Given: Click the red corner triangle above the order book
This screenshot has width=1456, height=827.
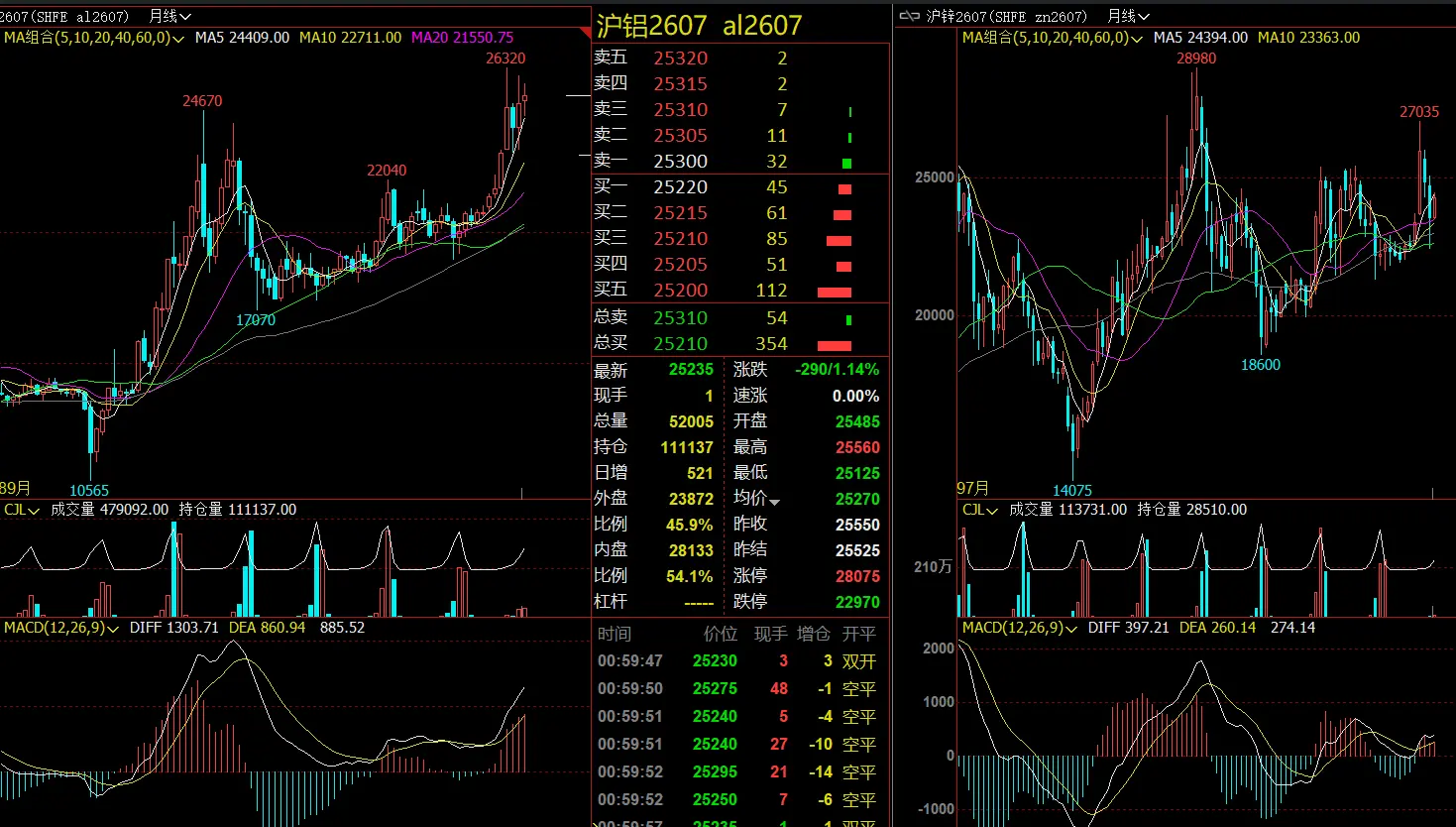Looking at the screenshot, I should click(x=585, y=33).
